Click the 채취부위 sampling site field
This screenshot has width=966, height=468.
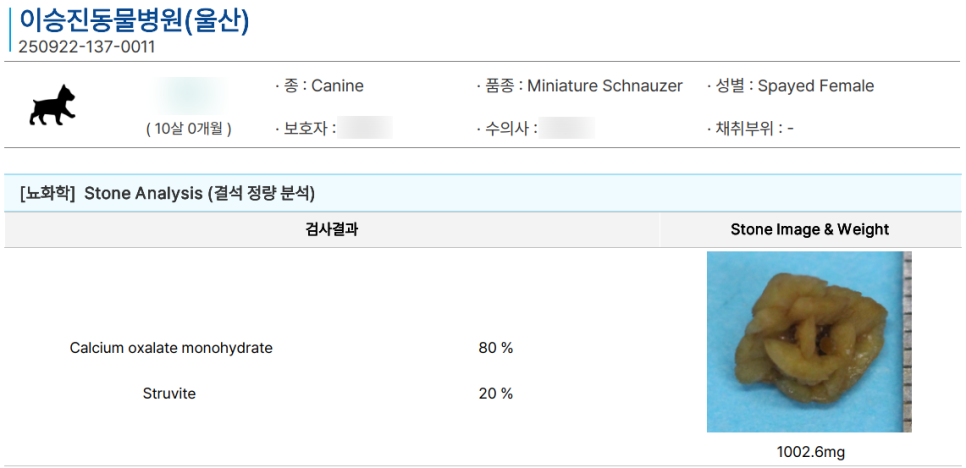pyautogui.click(x=750, y=129)
